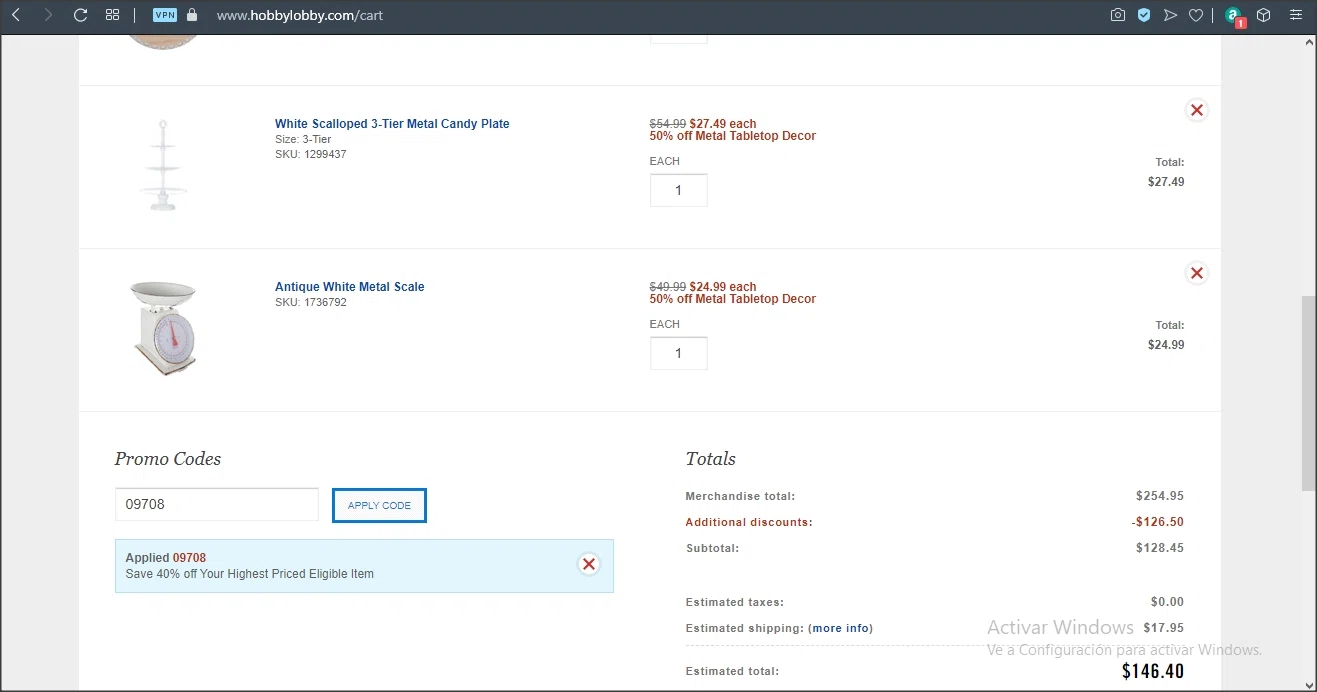Open the Easy Setup sliders menu
The width and height of the screenshot is (1317, 692).
tap(1296, 15)
